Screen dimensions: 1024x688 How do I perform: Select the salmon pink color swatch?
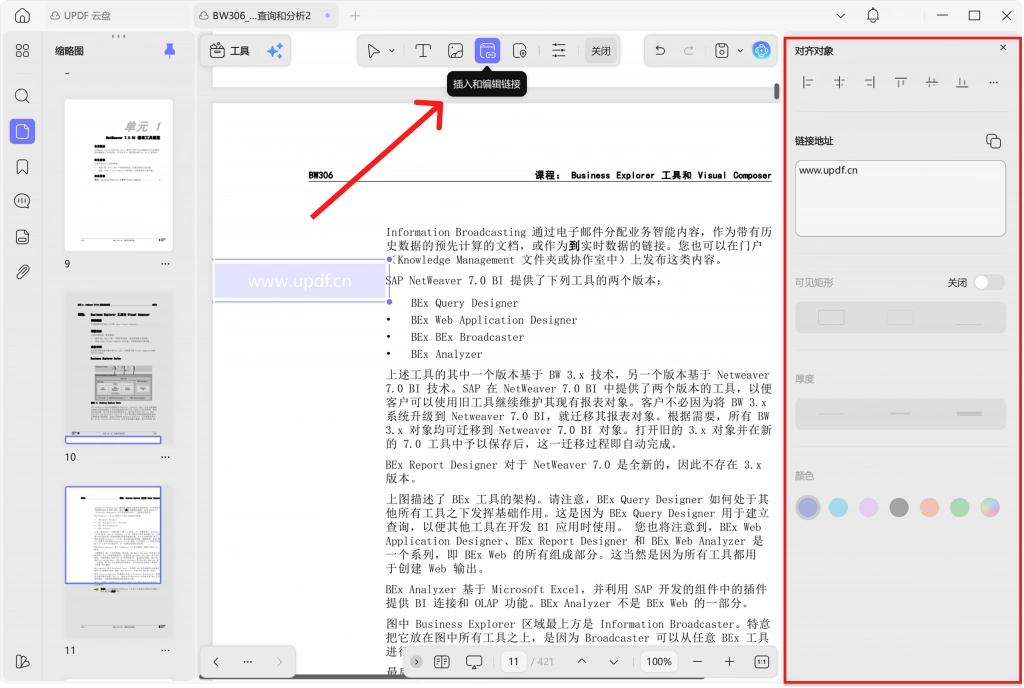(929, 507)
